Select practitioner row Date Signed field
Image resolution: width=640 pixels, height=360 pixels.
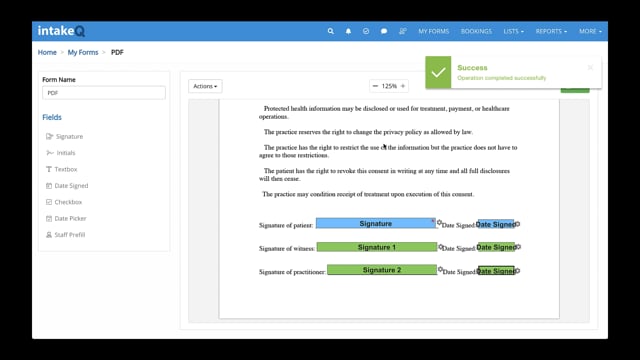[496, 271]
